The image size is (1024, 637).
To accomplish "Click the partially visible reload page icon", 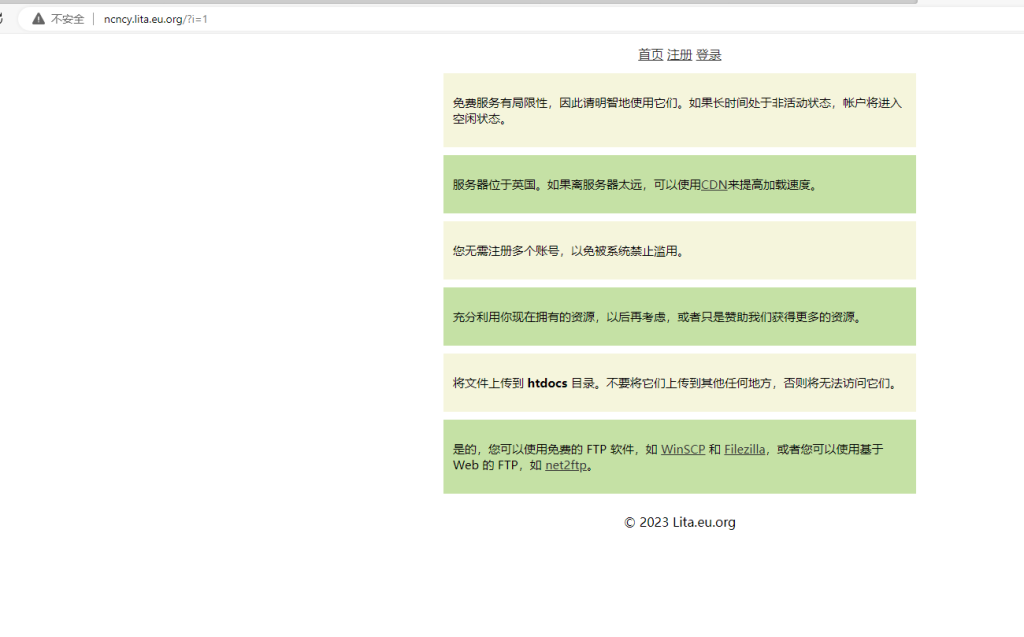I will point(2,19).
